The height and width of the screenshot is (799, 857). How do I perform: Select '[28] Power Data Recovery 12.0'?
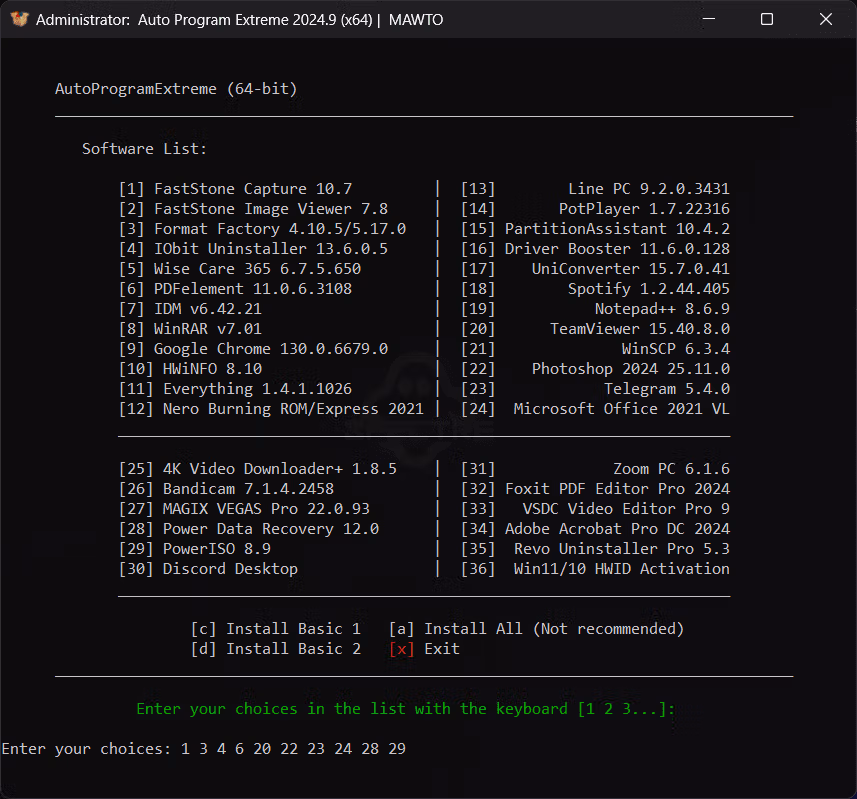point(249,529)
